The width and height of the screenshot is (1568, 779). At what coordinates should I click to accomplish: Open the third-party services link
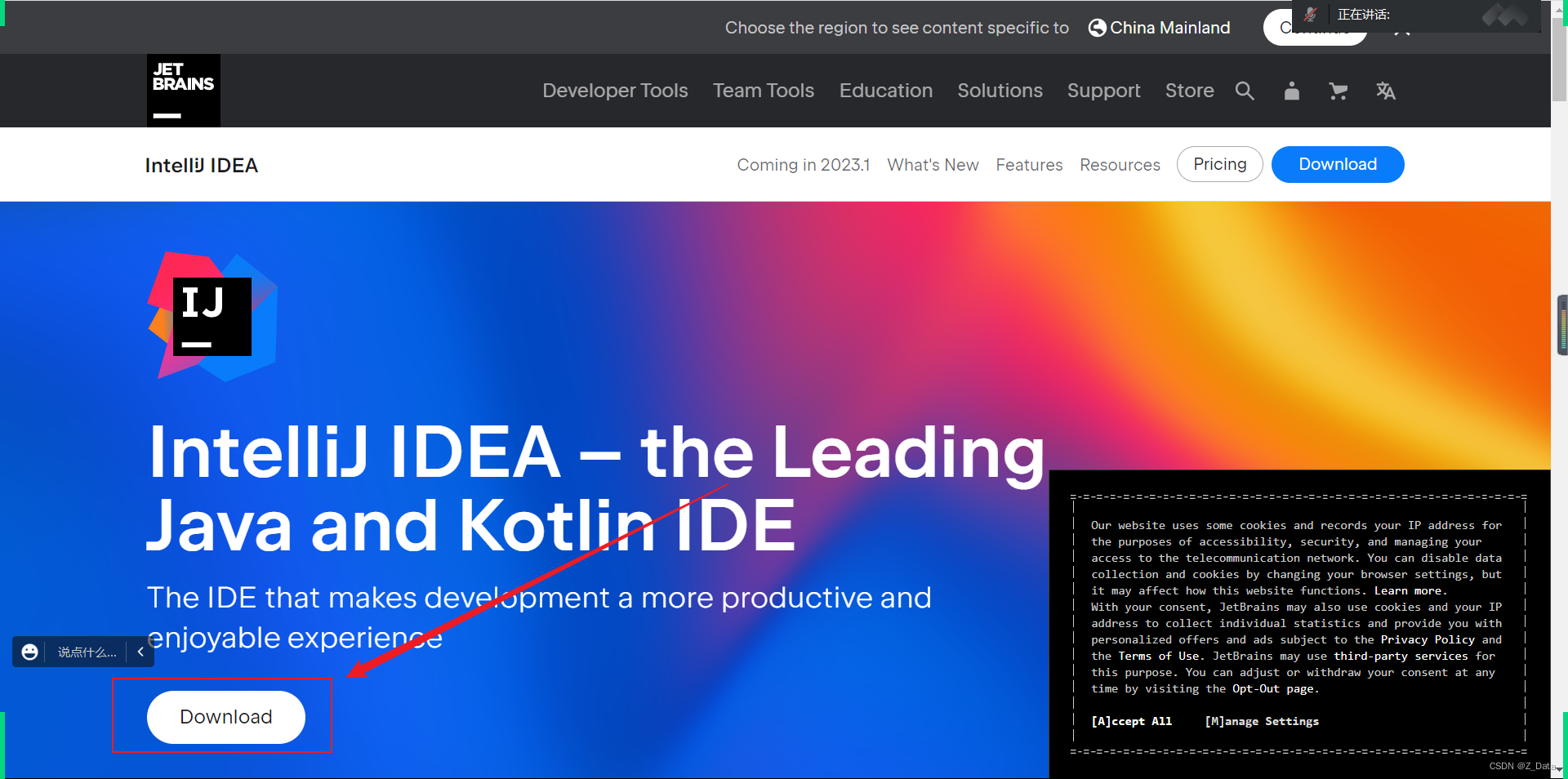(x=1400, y=656)
